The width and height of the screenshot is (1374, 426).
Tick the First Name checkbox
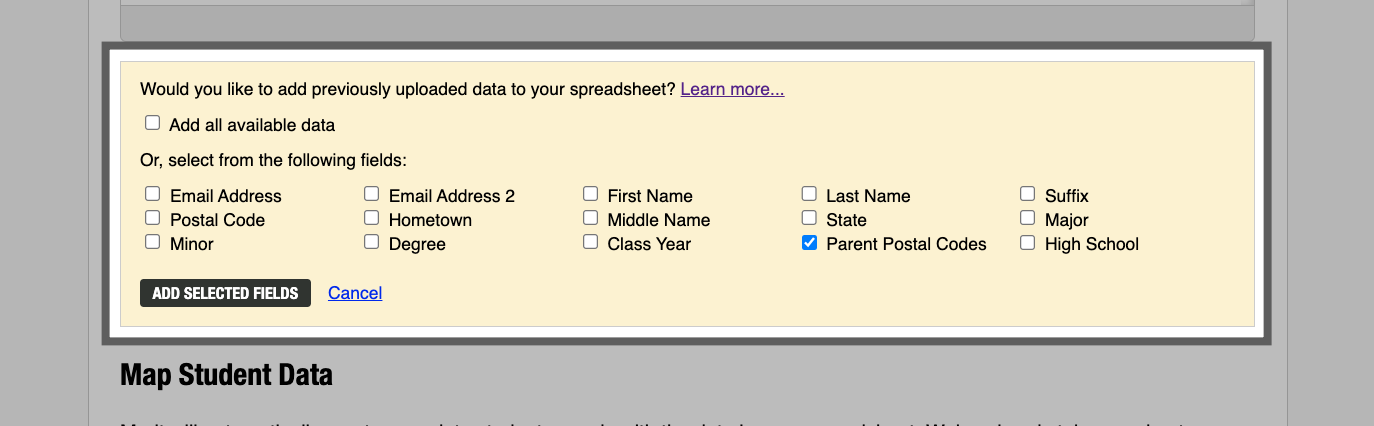(x=591, y=194)
